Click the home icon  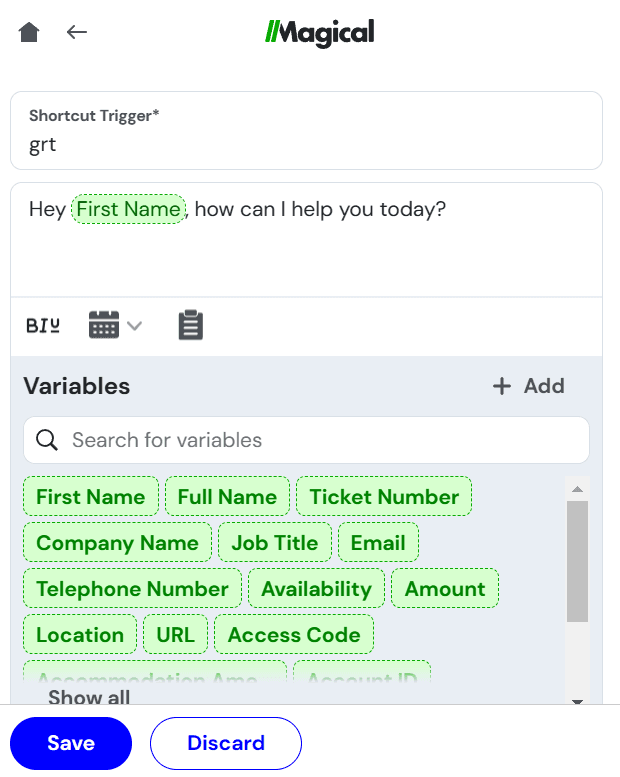click(29, 33)
